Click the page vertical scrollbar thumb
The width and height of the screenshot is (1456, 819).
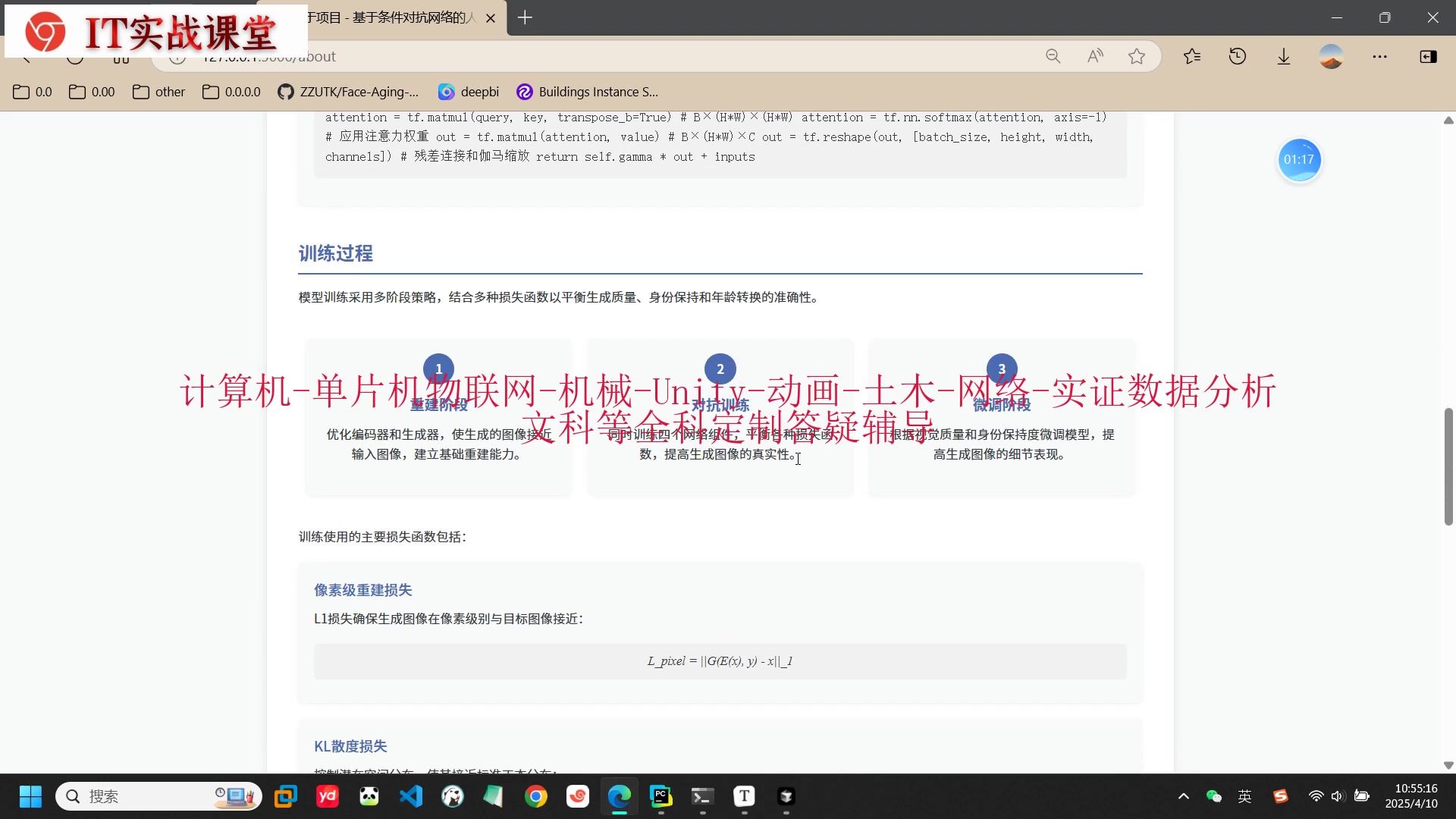tap(1448, 466)
